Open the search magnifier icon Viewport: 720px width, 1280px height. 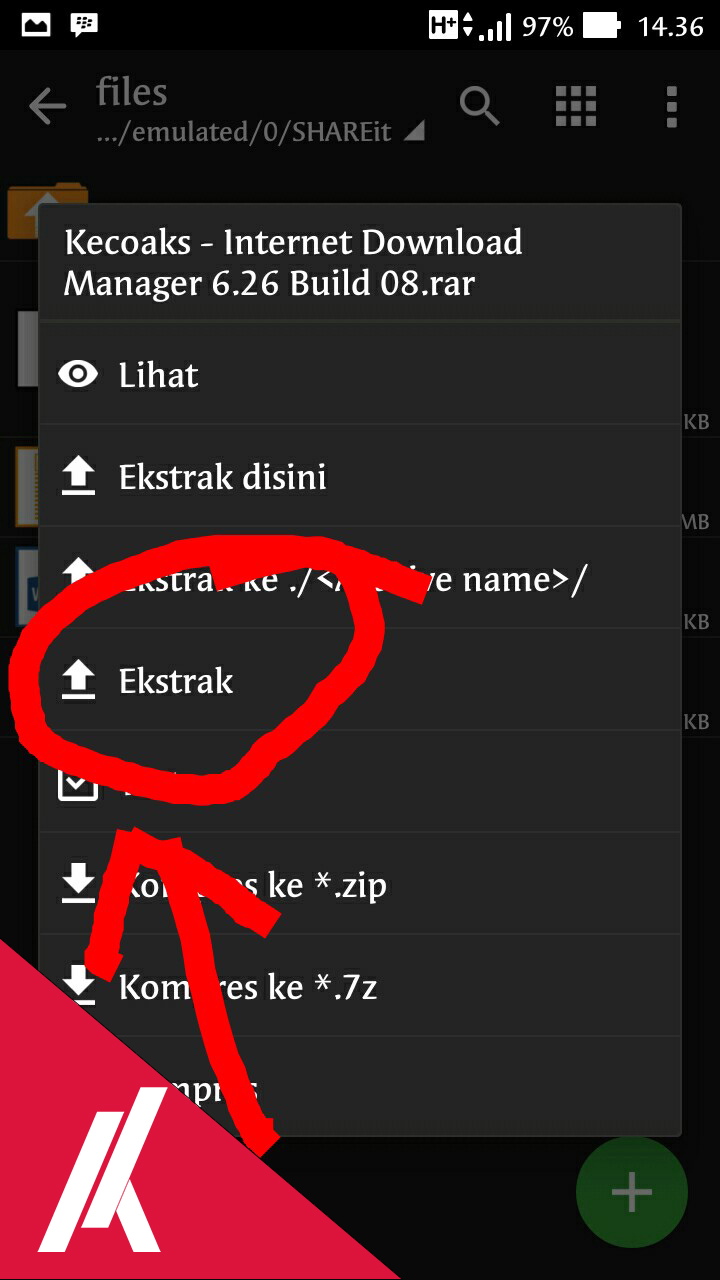480,105
